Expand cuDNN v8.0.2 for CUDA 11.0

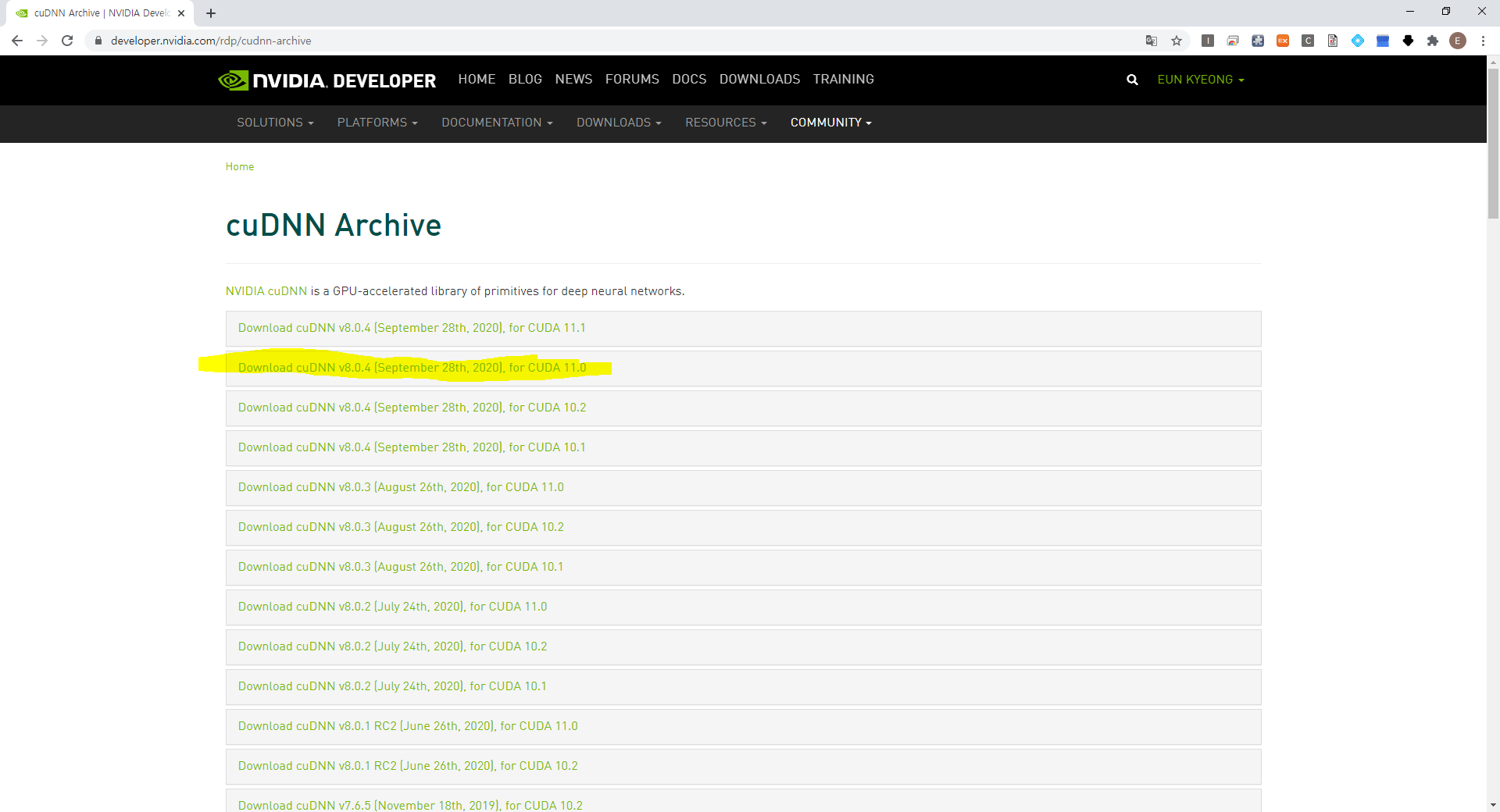pyautogui.click(x=743, y=607)
